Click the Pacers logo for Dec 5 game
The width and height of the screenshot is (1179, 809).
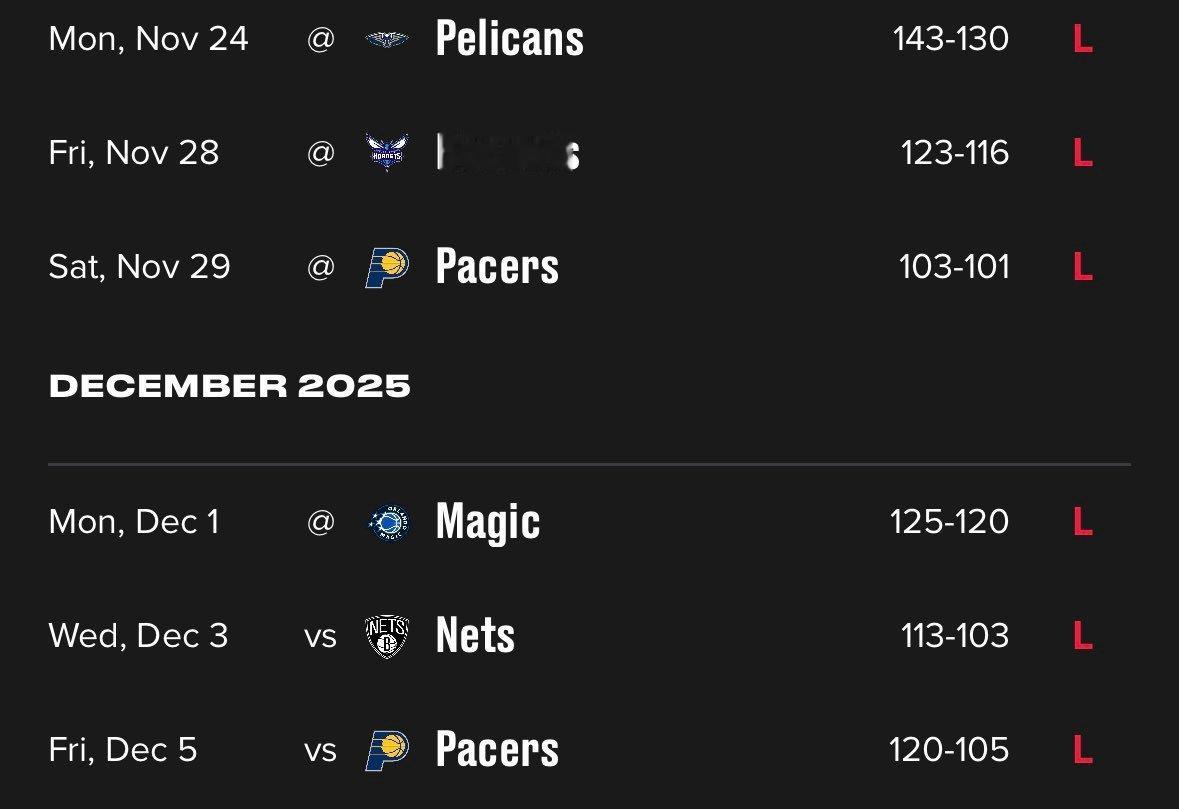pyautogui.click(x=387, y=750)
